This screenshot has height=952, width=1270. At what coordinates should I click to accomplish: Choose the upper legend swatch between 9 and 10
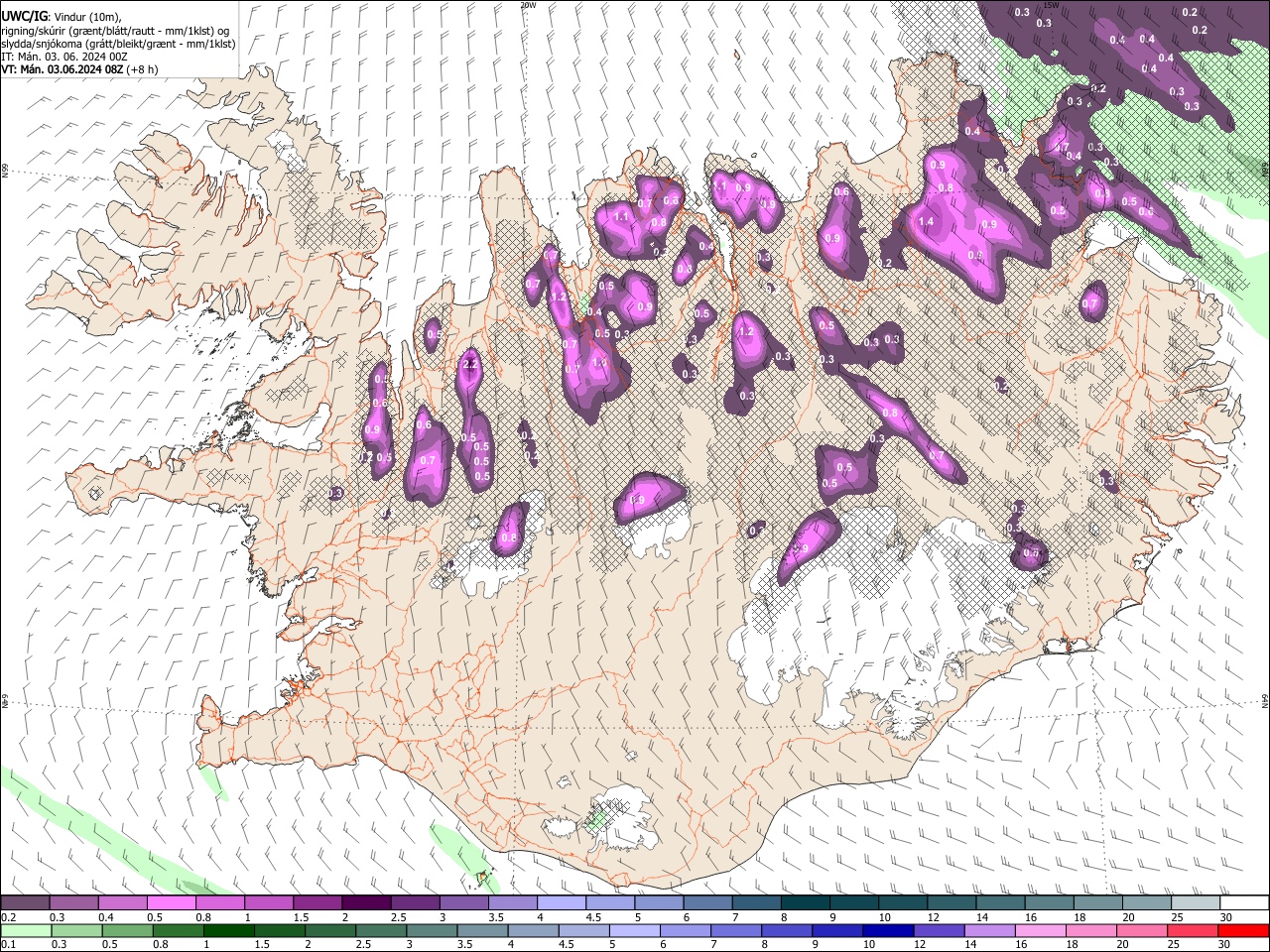click(853, 903)
